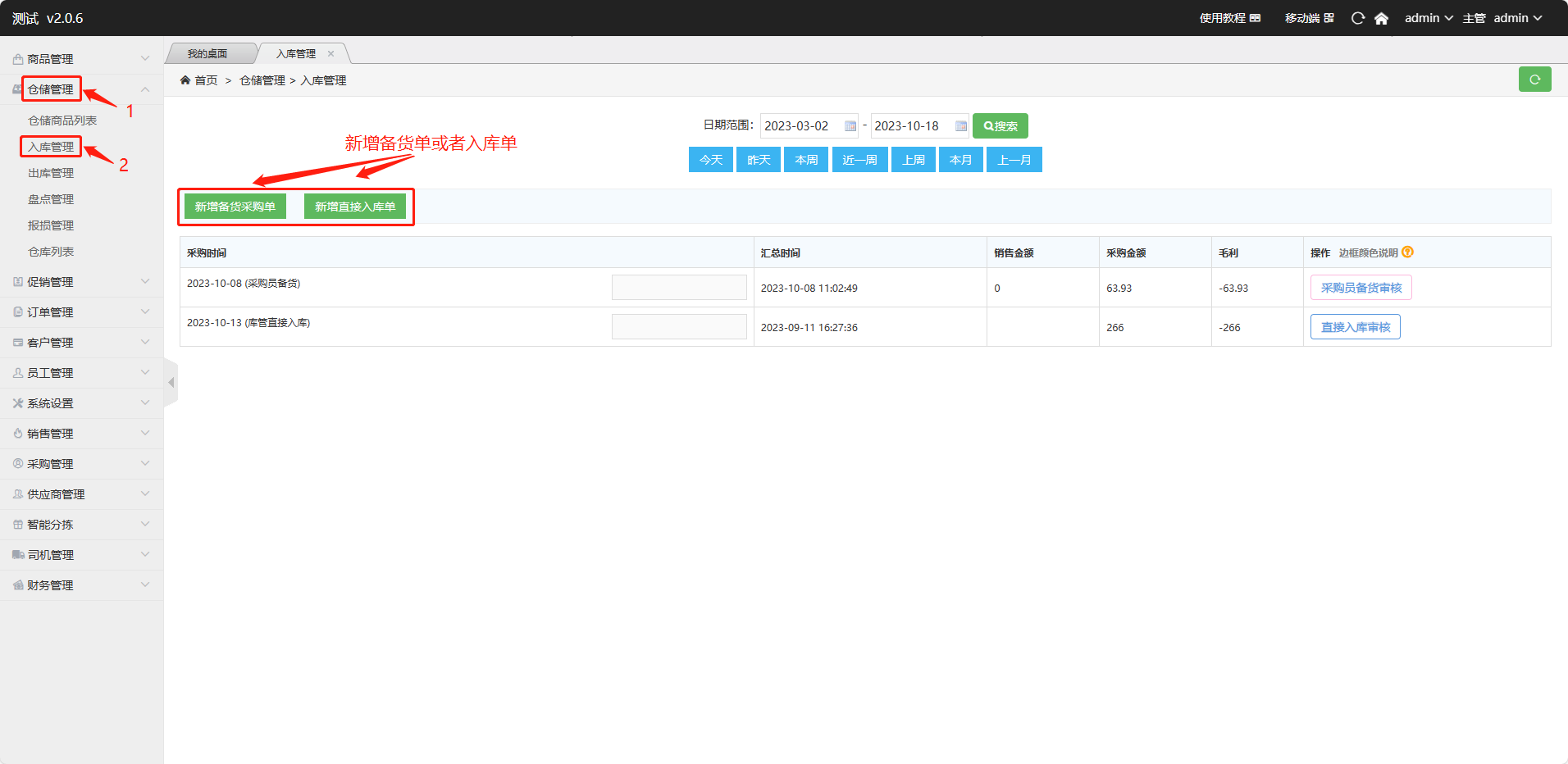Click the 采购员备货审核 button
This screenshot has height=764, width=1568.
(x=1361, y=288)
